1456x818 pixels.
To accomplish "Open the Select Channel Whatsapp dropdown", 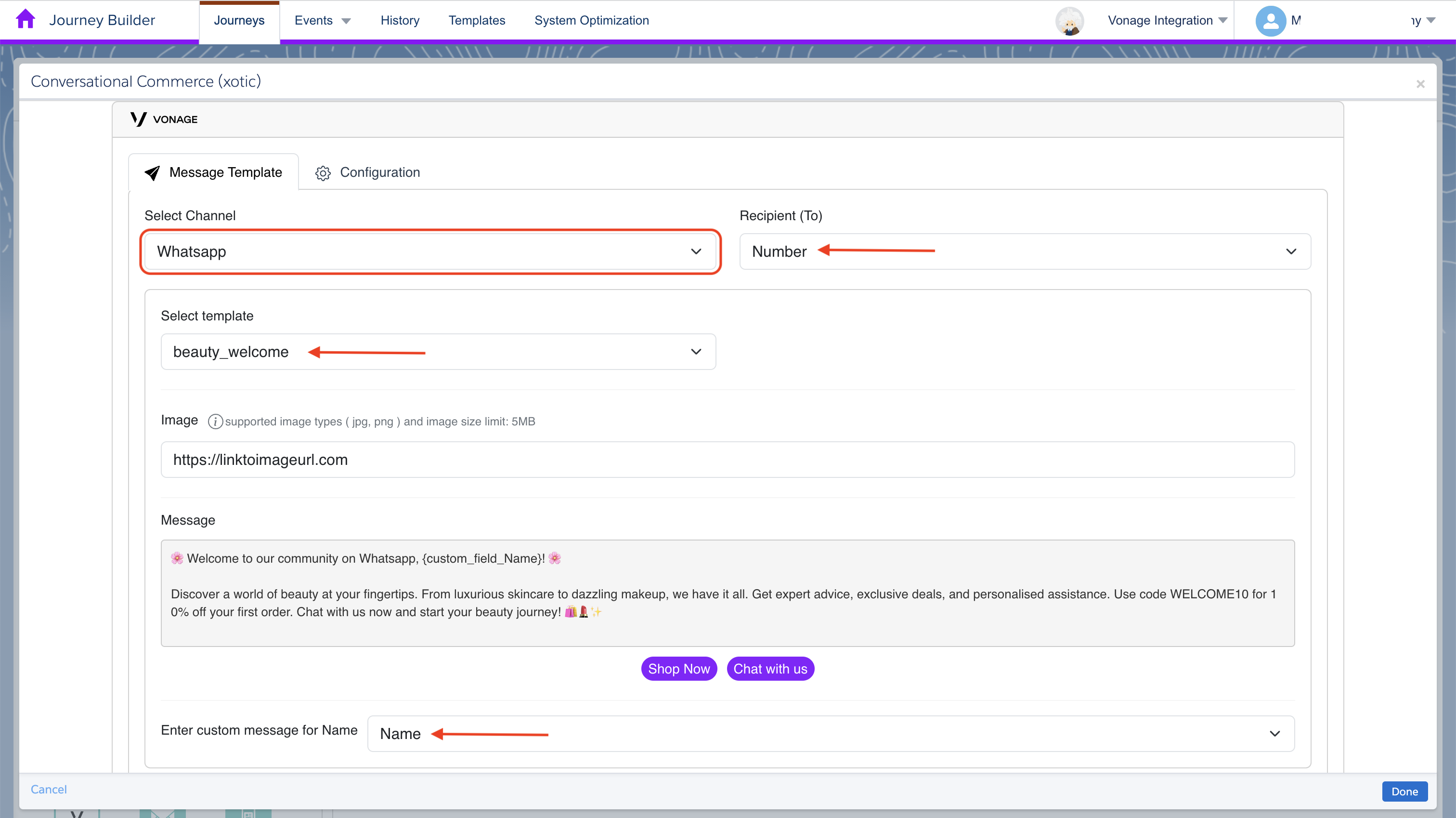I will coord(430,251).
